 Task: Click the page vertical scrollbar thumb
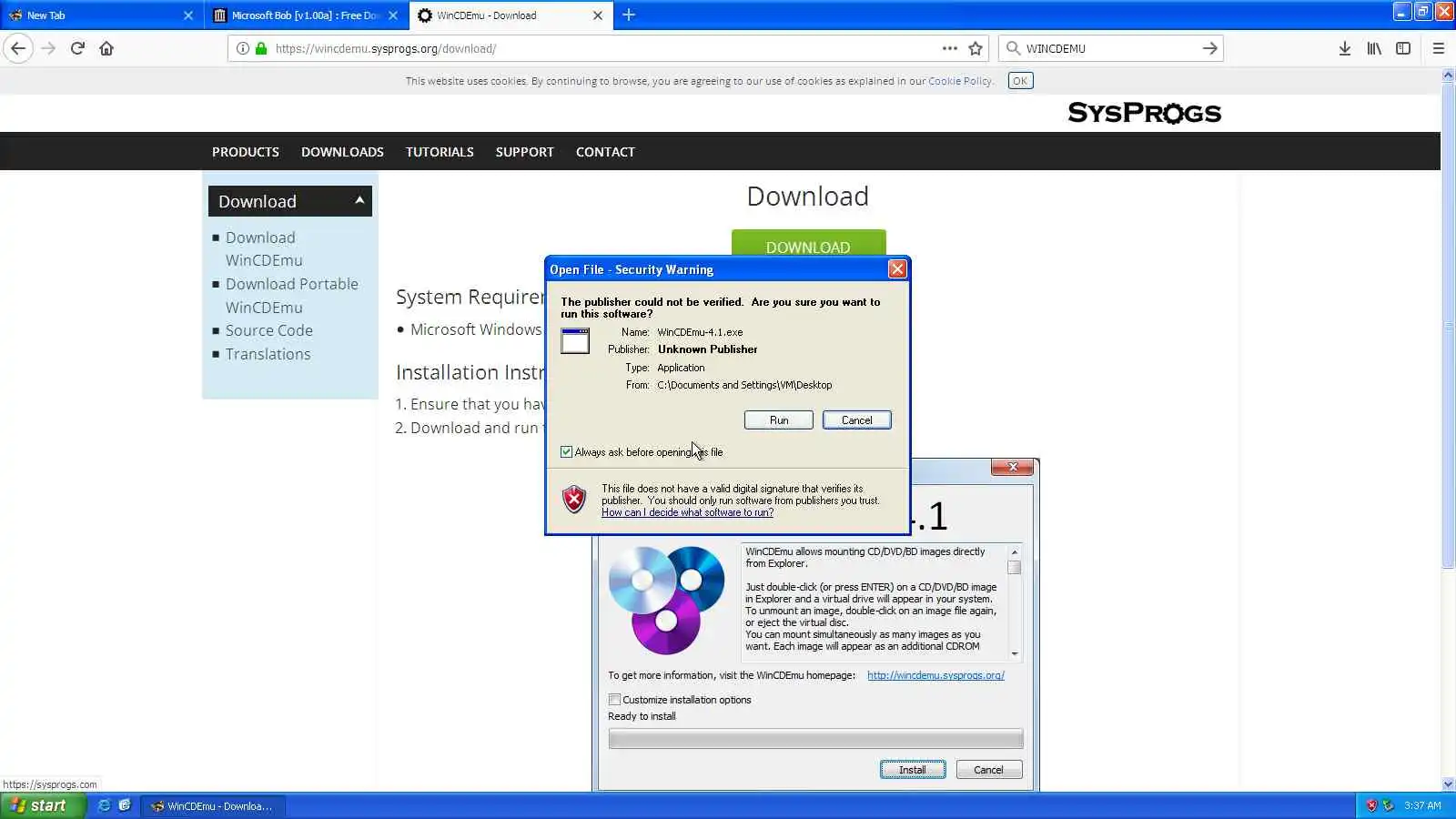coord(1448,328)
